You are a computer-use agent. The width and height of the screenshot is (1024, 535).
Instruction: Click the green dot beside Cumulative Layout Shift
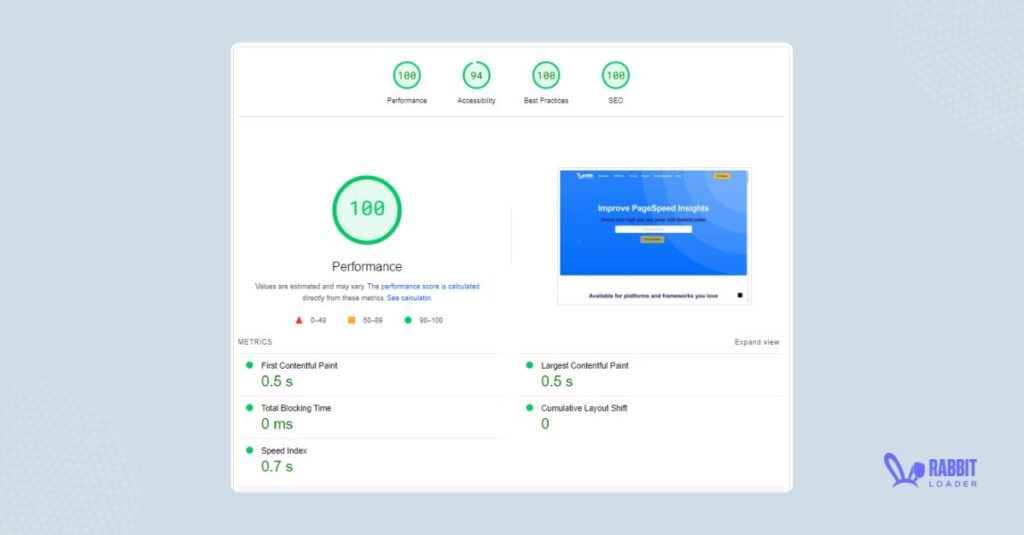click(x=530, y=408)
